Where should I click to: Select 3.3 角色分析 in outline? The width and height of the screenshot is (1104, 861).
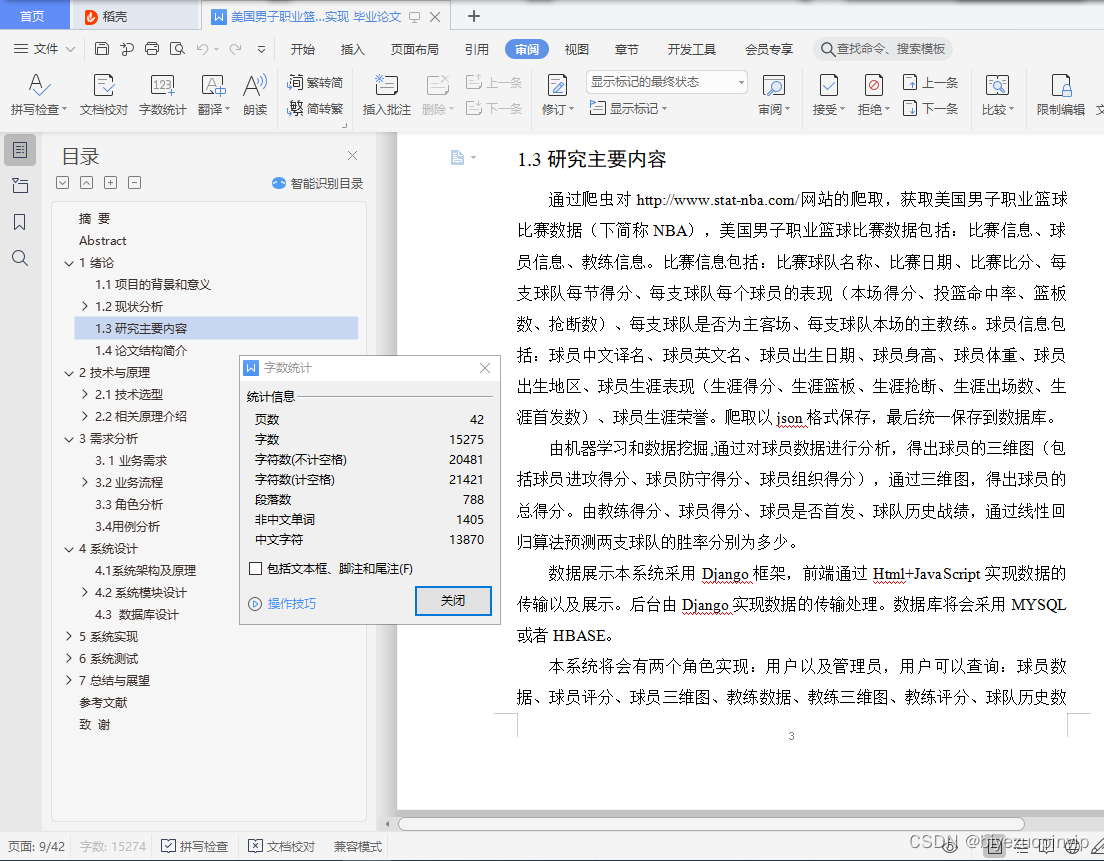129,504
